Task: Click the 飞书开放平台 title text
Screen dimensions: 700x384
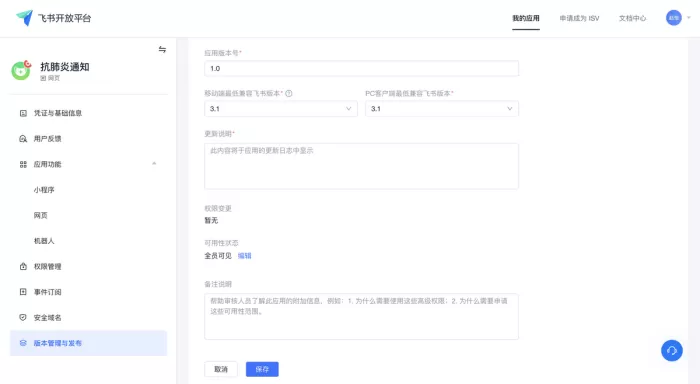Action: coord(64,18)
